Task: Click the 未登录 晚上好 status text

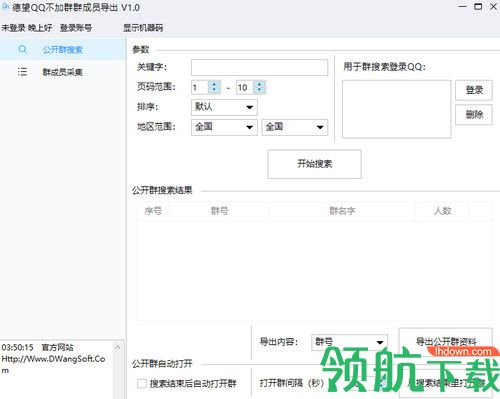Action: click(x=27, y=28)
